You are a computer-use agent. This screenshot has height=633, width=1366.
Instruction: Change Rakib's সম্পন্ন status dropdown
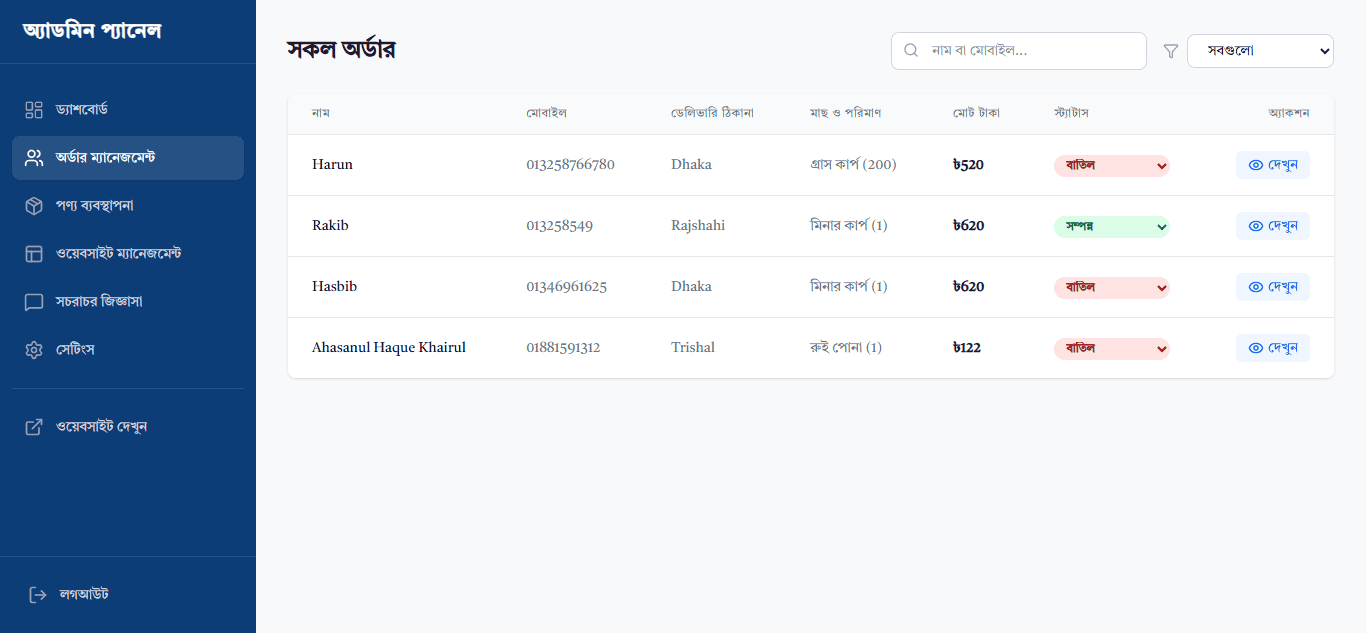1111,227
